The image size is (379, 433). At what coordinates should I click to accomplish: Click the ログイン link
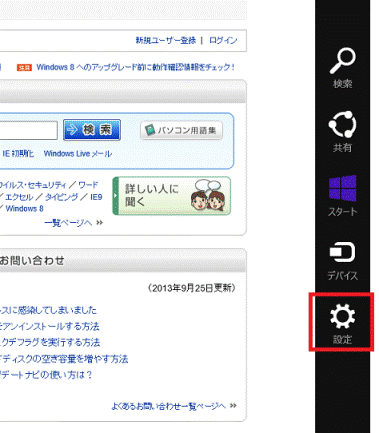pyautogui.click(x=223, y=40)
